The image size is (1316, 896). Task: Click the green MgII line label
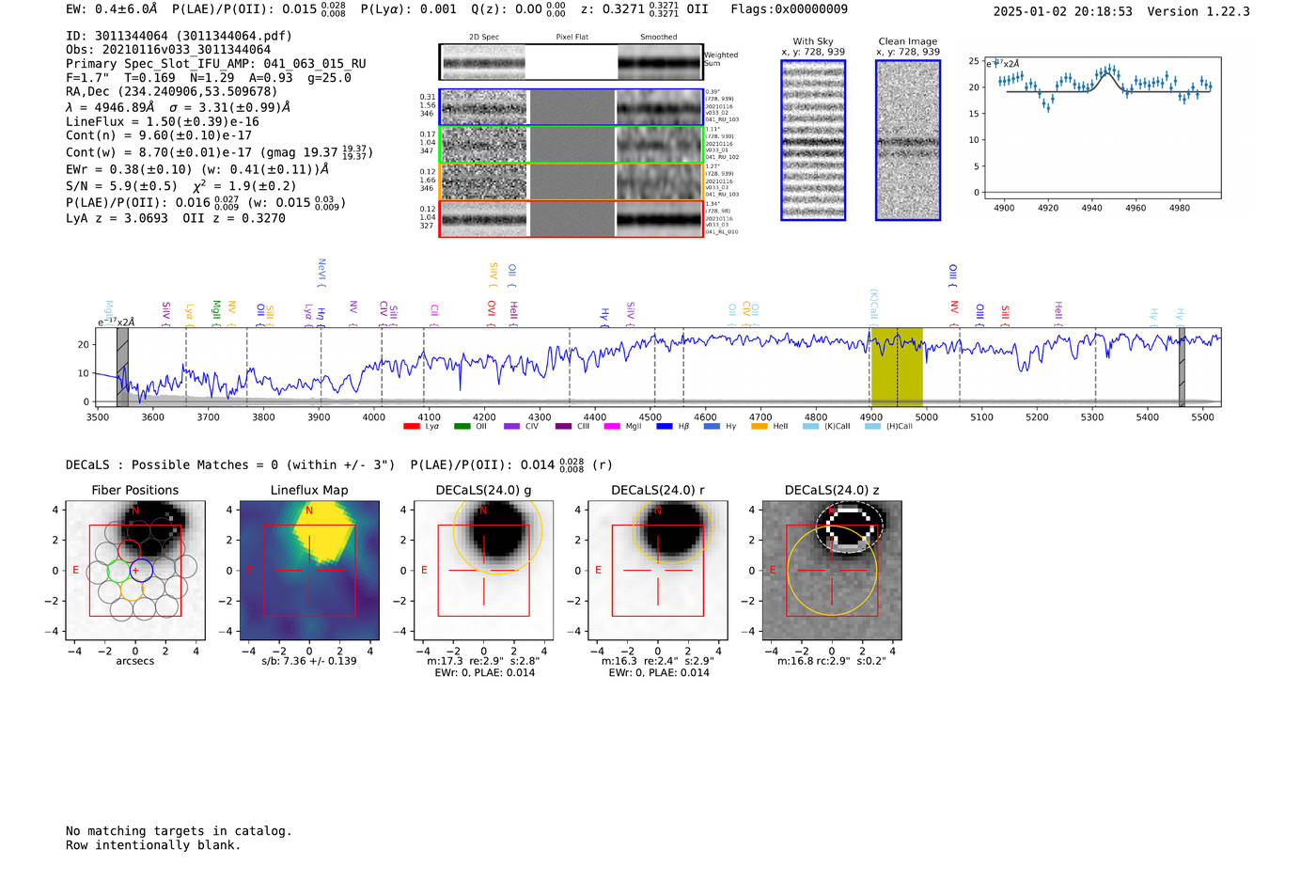tap(215, 313)
